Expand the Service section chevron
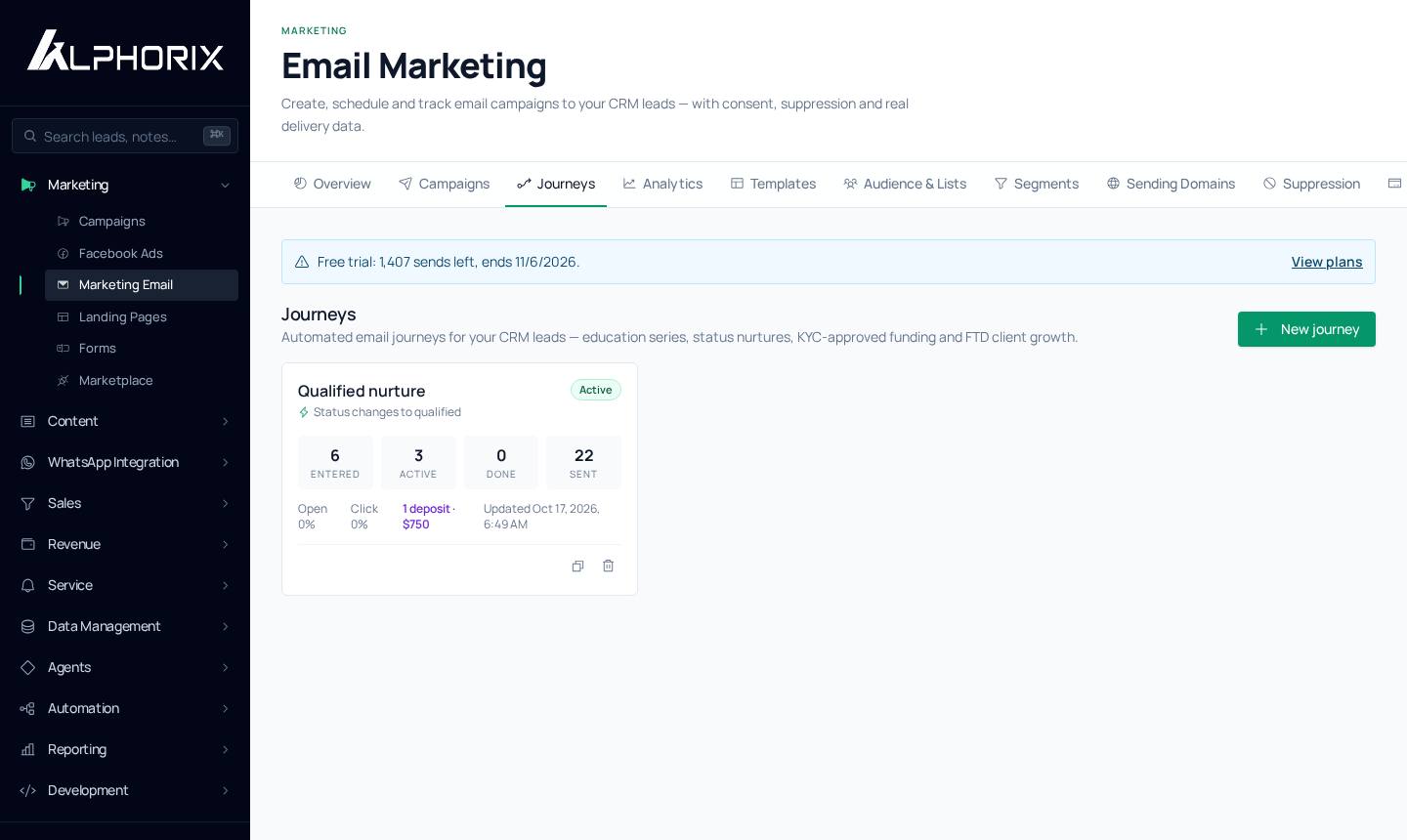This screenshot has height=840, width=1407. pyautogui.click(x=225, y=585)
